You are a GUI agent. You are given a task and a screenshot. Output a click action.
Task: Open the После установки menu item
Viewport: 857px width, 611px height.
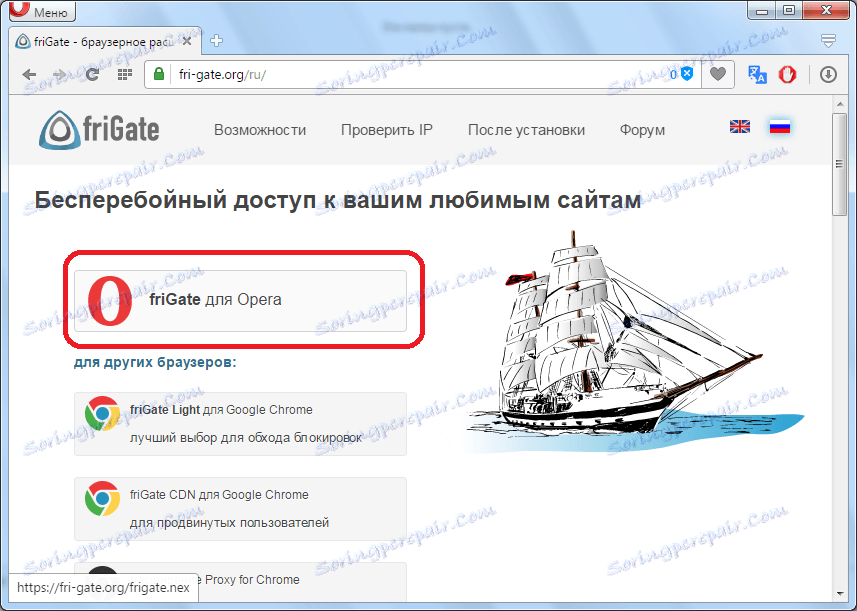point(526,130)
